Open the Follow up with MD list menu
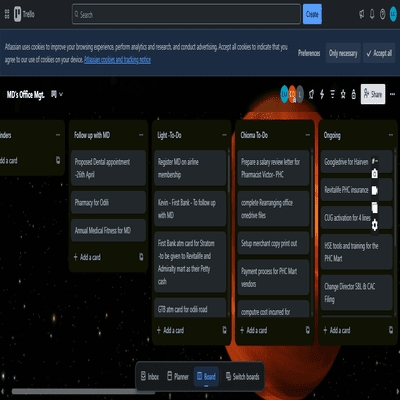Screen dimensions: 400x400 click(141, 135)
